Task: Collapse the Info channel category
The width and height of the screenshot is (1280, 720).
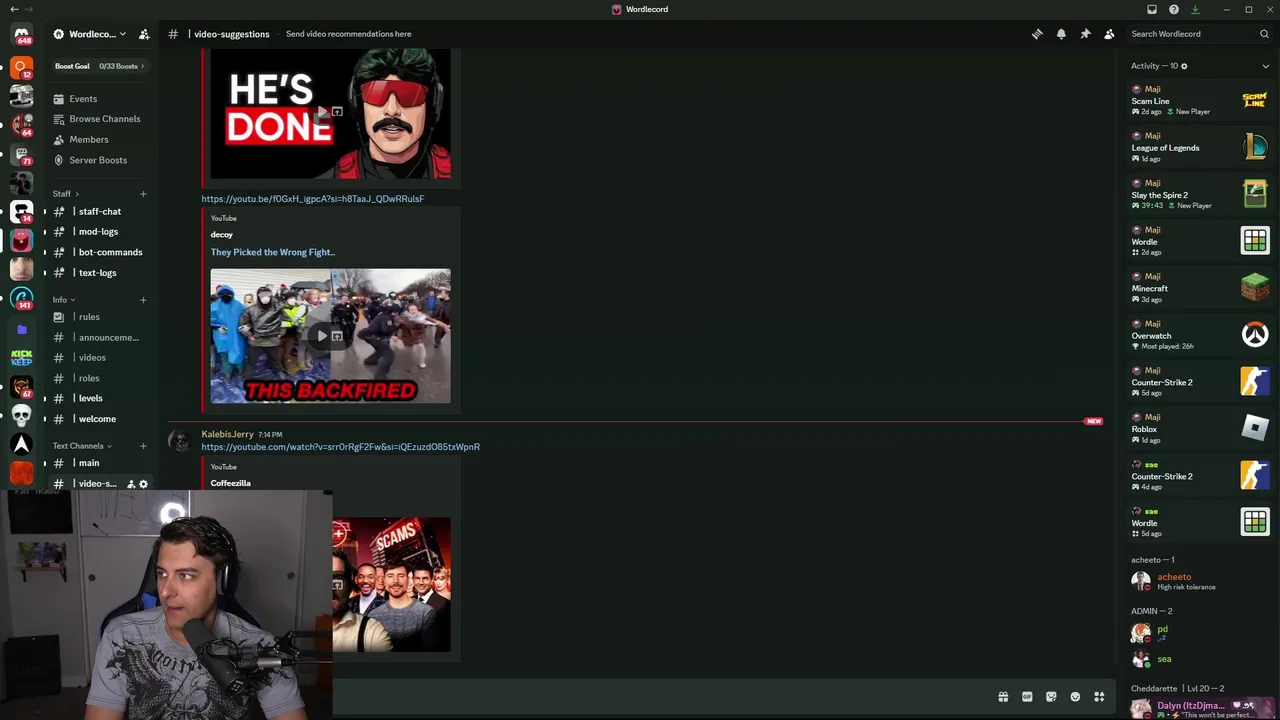Action: [64, 300]
